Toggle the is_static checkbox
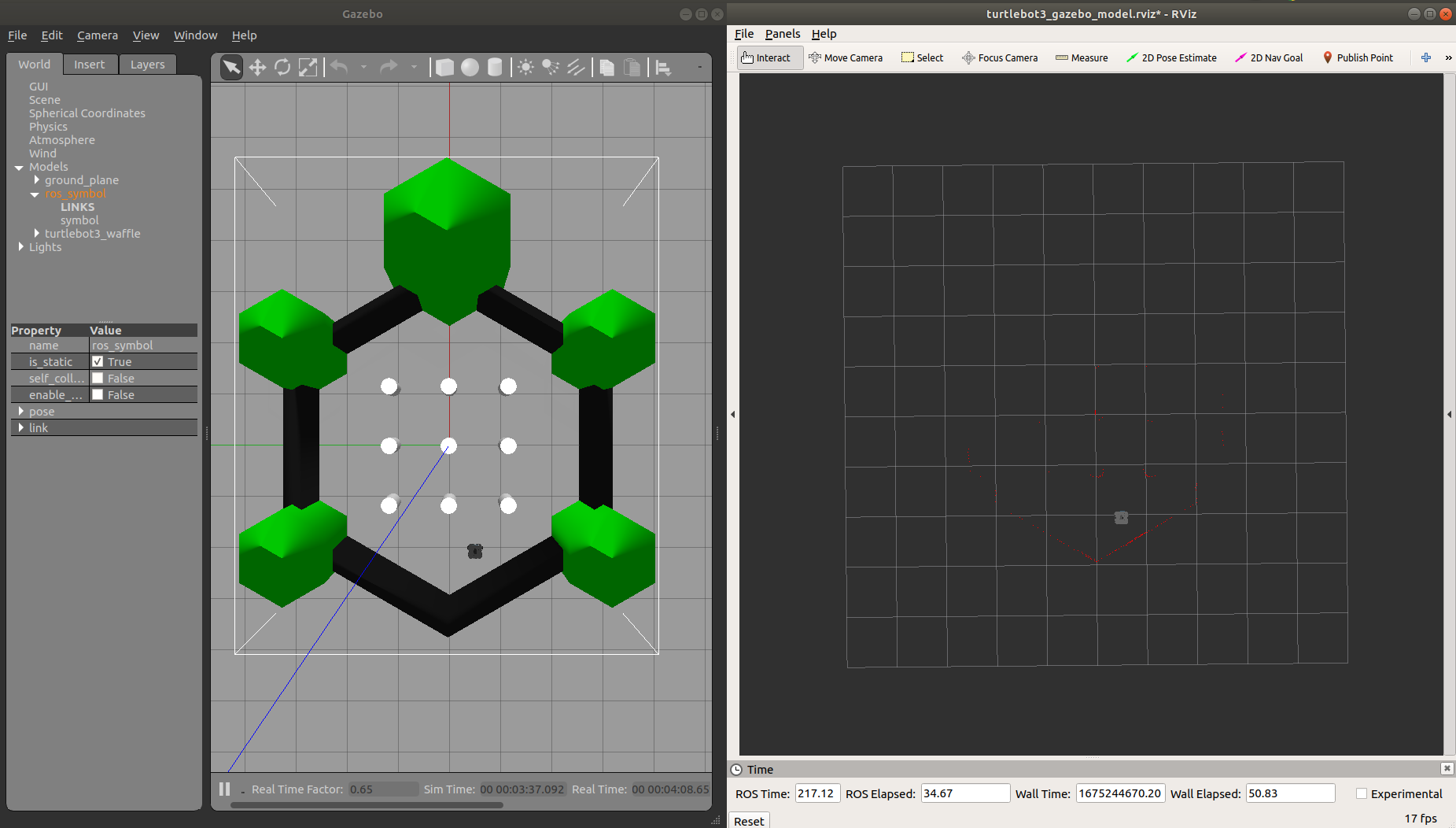Viewport: 1456px width, 828px height. point(98,362)
